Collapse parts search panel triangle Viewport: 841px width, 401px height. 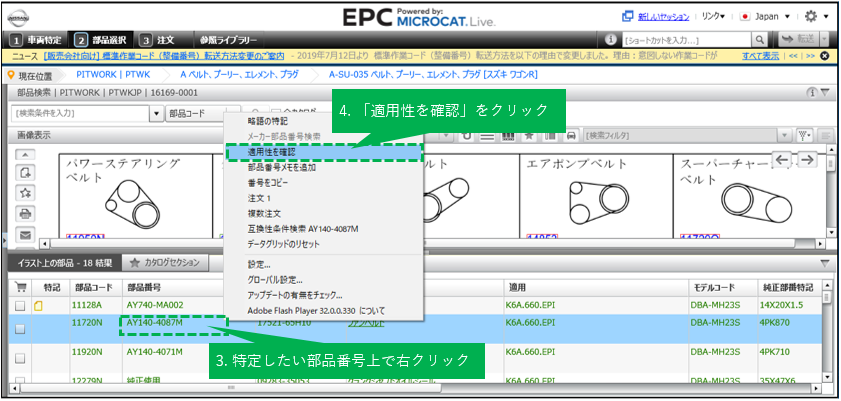(x=824, y=93)
